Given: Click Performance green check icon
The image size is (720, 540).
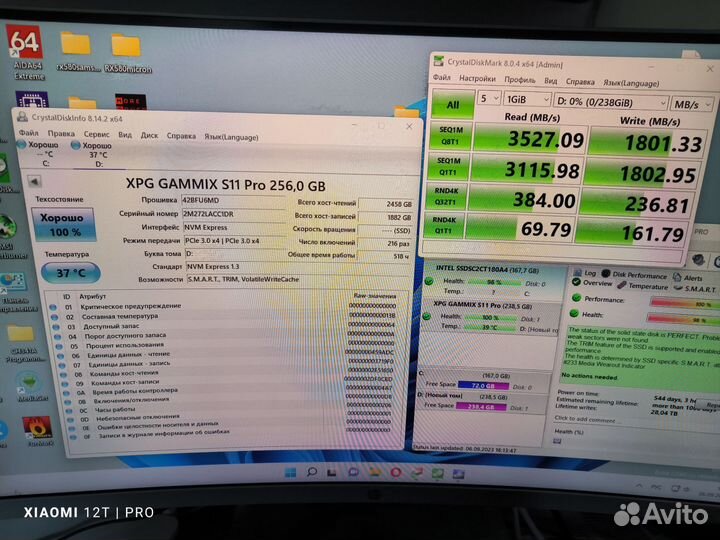Looking at the screenshot, I should pyautogui.click(x=576, y=298).
